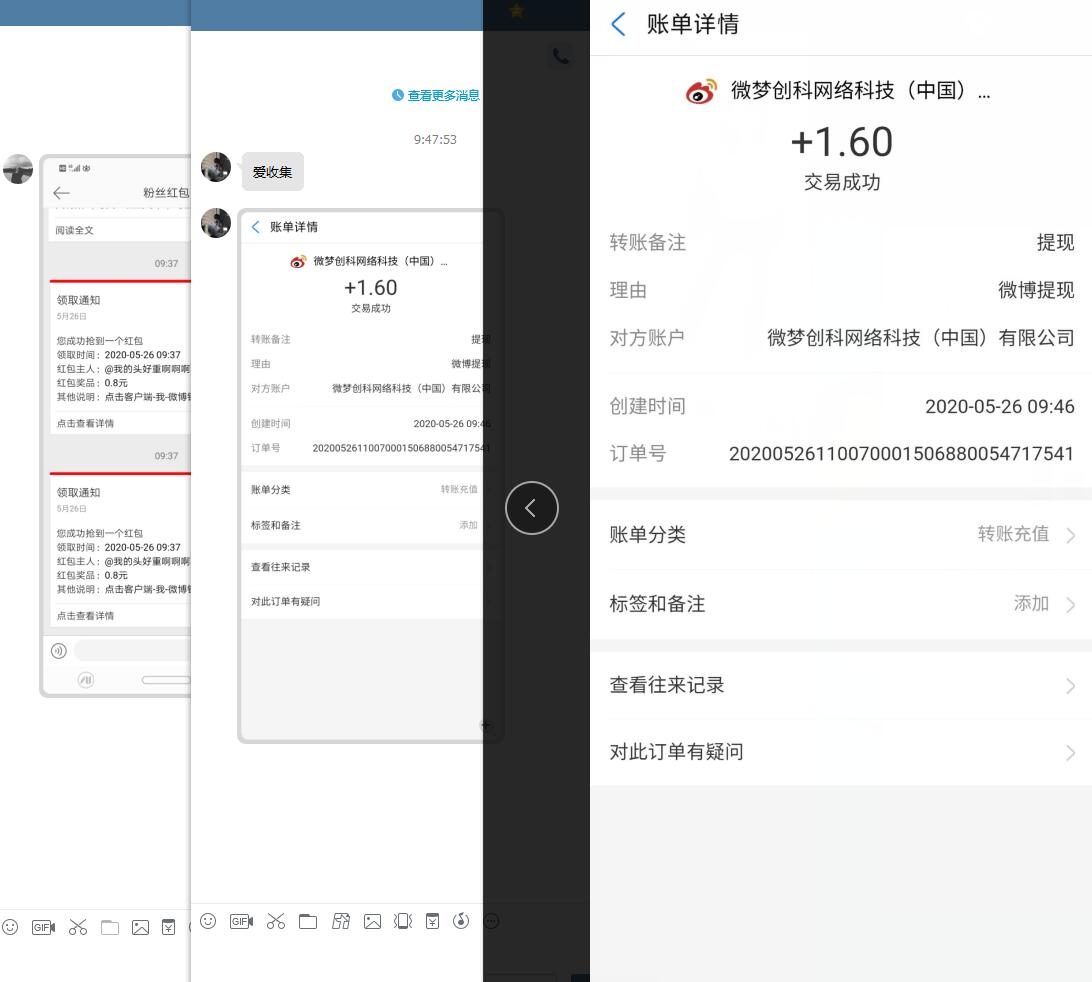Screen dimensions: 1092x982
Task: Click 微梦创科网络科技（中国）有限公司 account name
Action: click(x=921, y=338)
